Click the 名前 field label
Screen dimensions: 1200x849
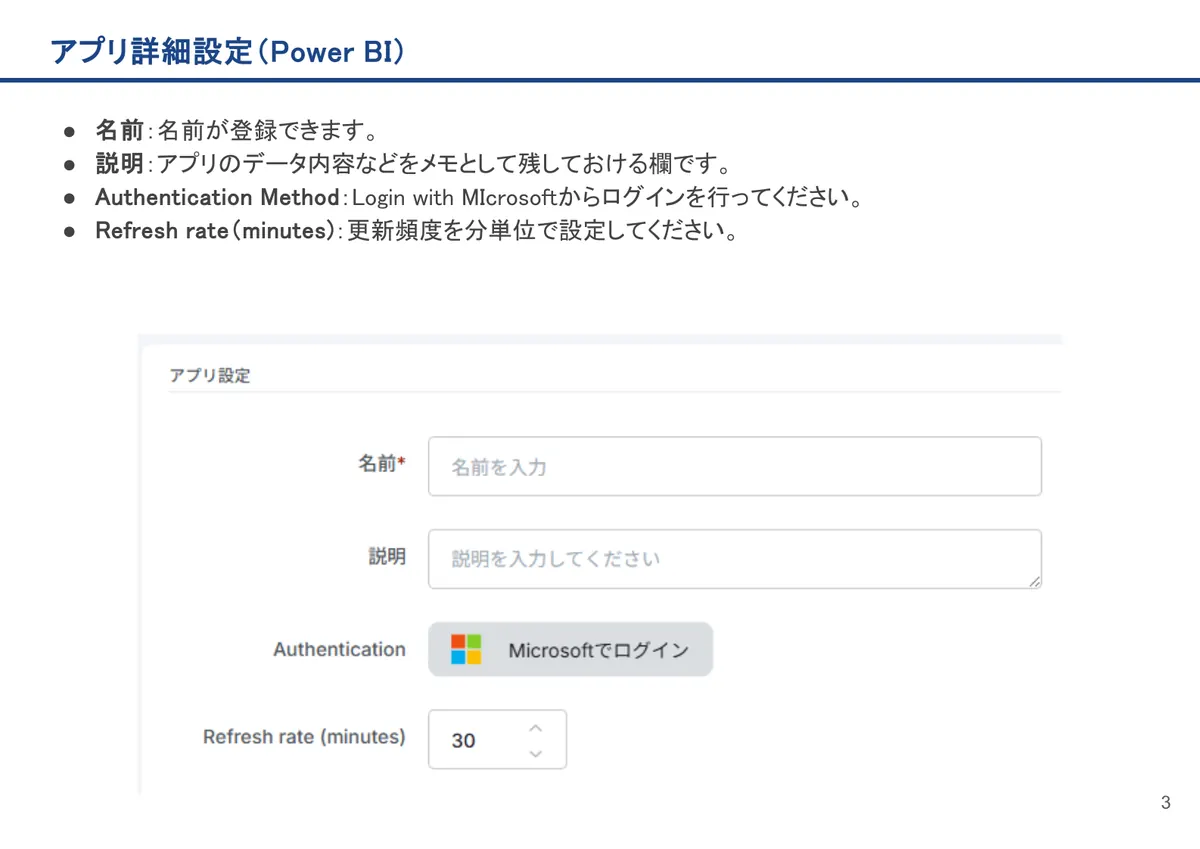(382, 464)
